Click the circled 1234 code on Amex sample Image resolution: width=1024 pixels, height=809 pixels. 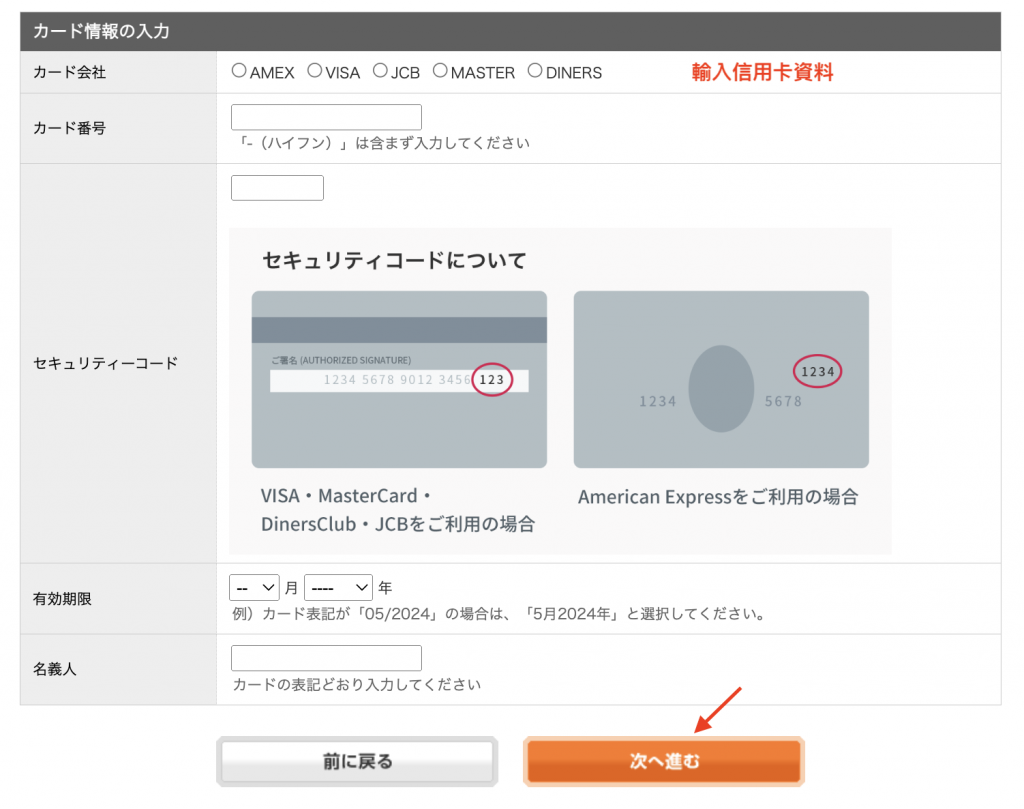(817, 372)
